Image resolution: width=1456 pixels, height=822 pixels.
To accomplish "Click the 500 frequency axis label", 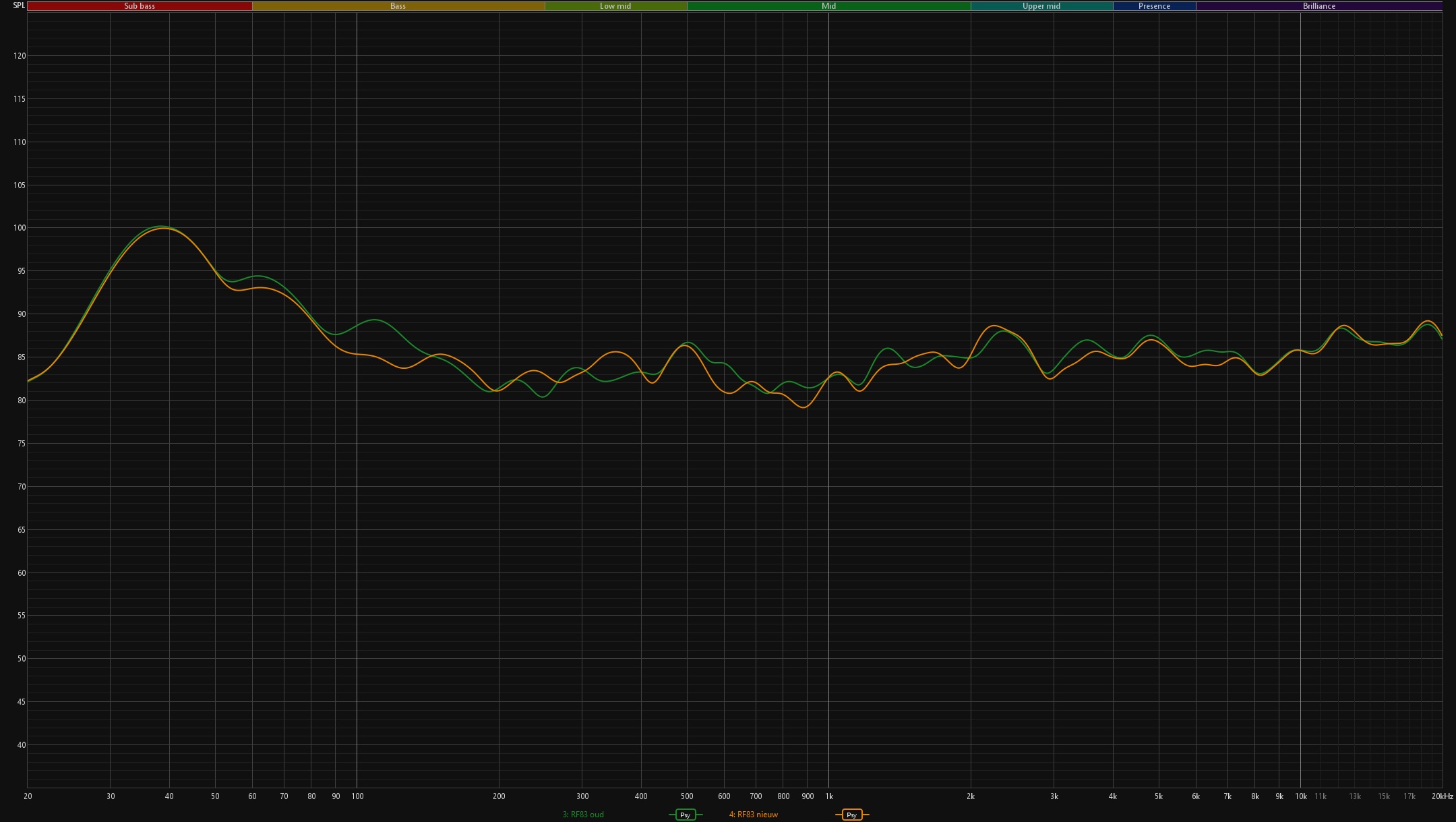I will click(687, 796).
